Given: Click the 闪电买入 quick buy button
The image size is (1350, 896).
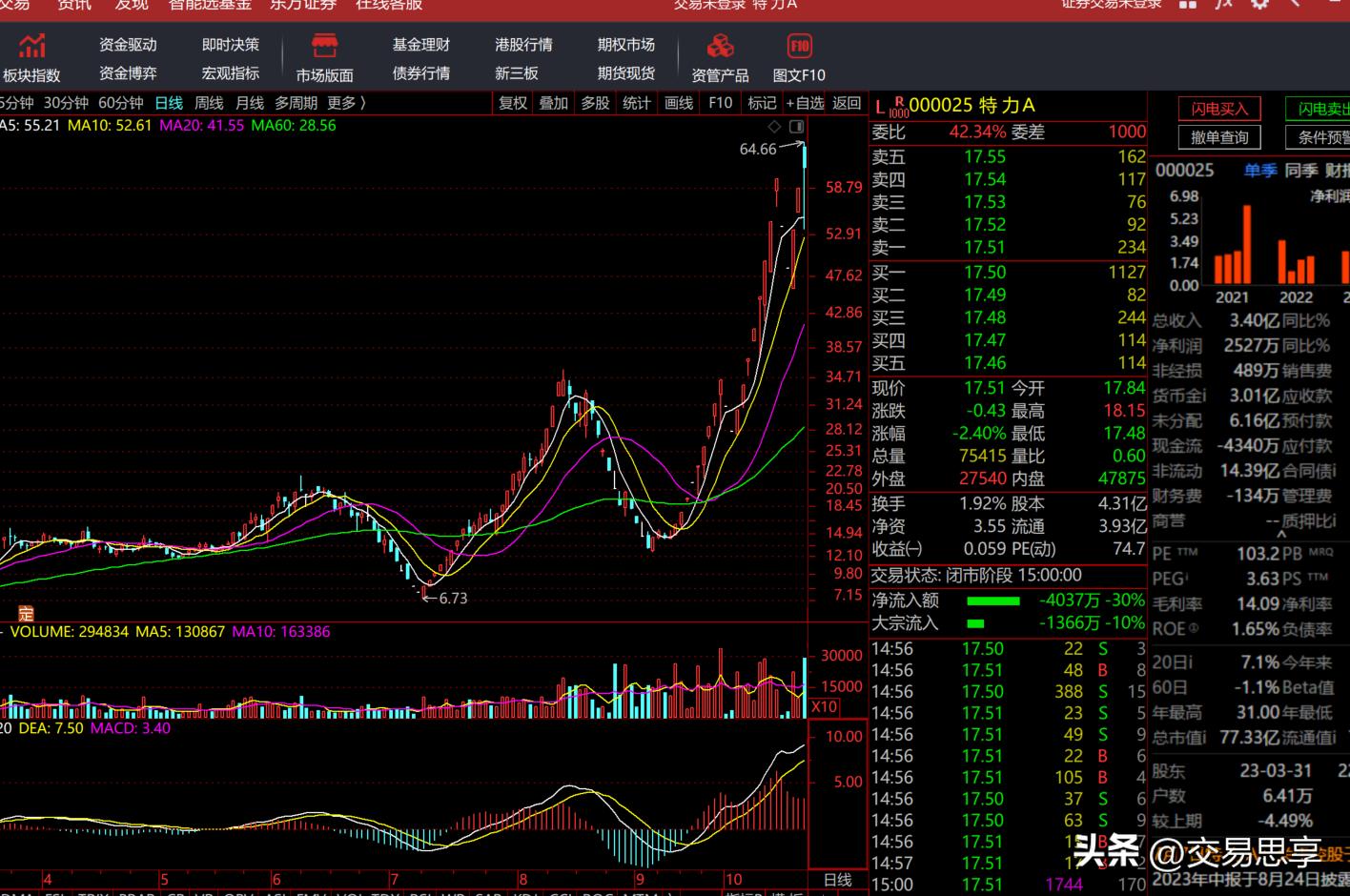Looking at the screenshot, I should pyautogui.click(x=1218, y=109).
